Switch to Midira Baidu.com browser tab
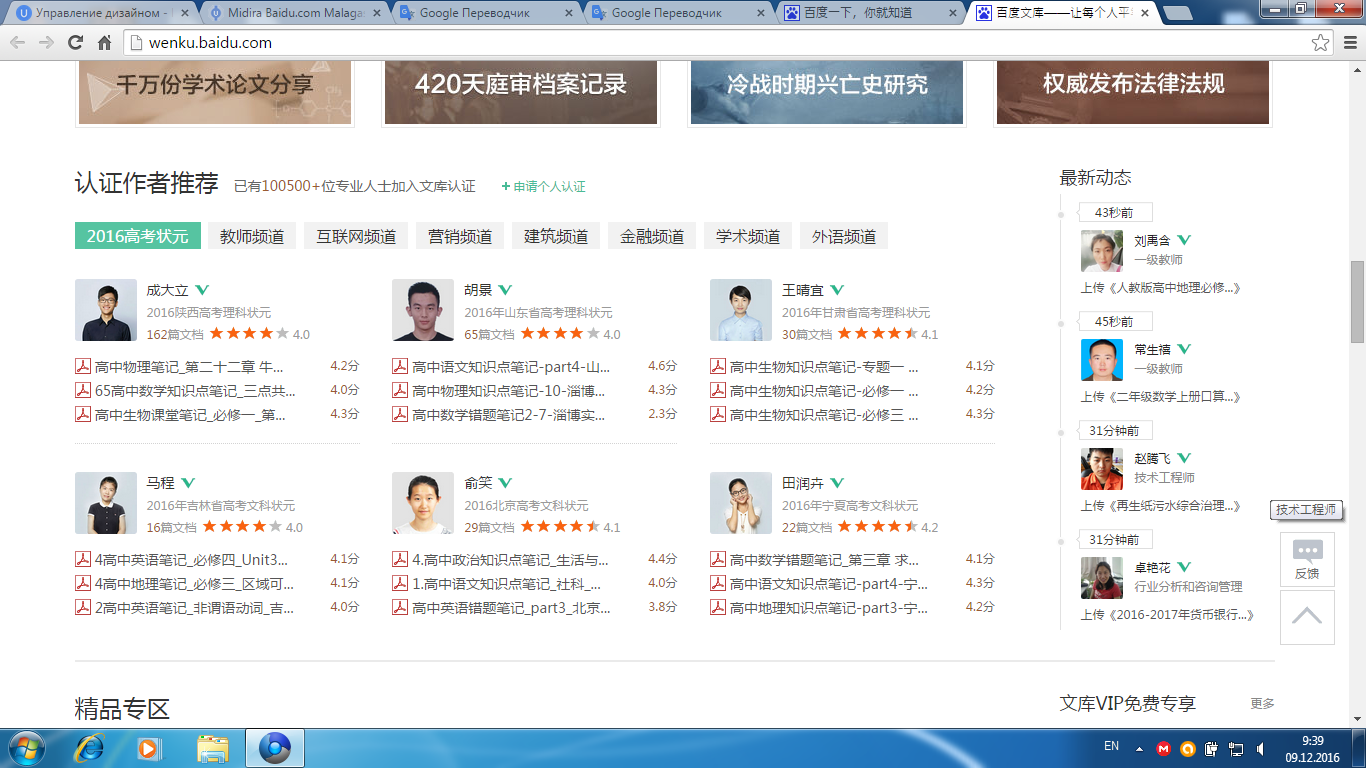 click(x=295, y=13)
